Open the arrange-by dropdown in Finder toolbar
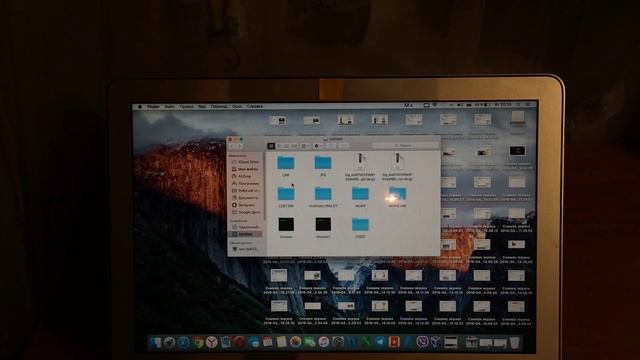The image size is (640, 360). (x=305, y=146)
